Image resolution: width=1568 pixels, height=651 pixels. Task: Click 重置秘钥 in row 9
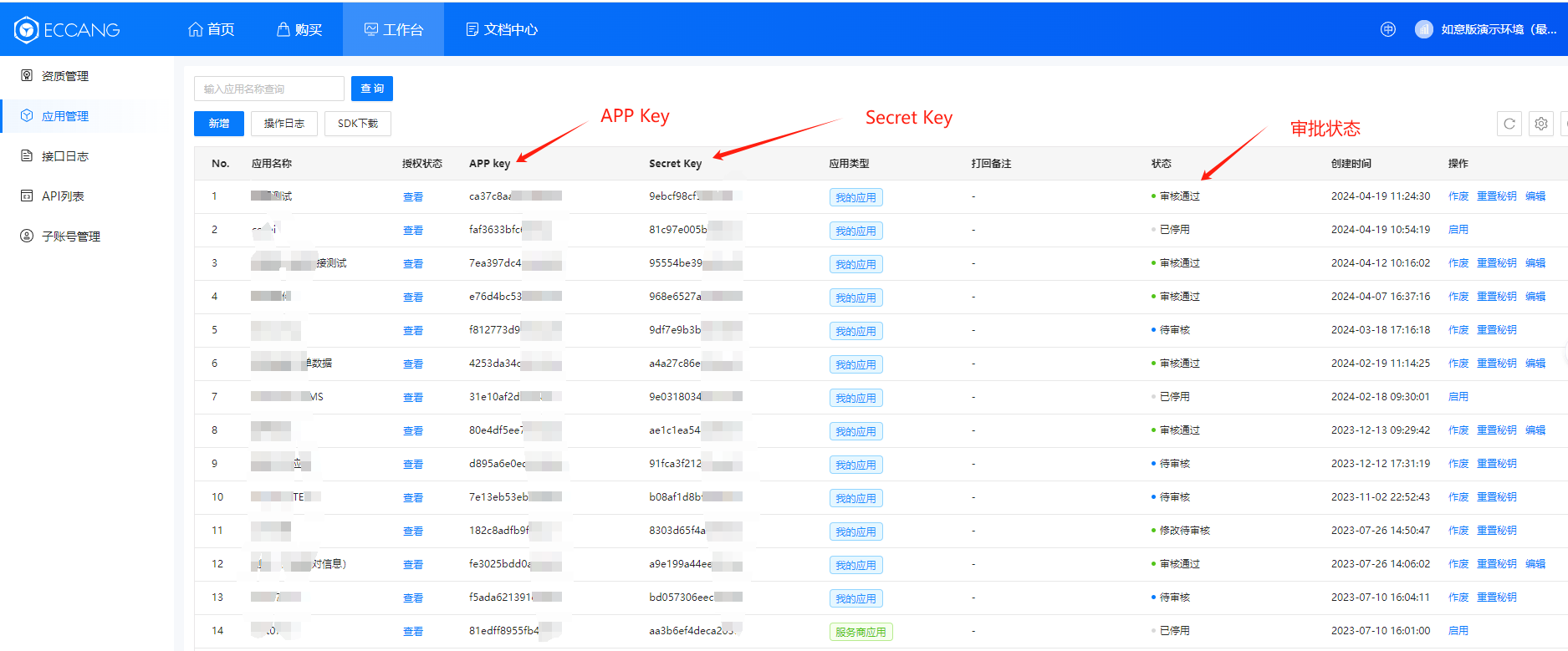point(1497,464)
